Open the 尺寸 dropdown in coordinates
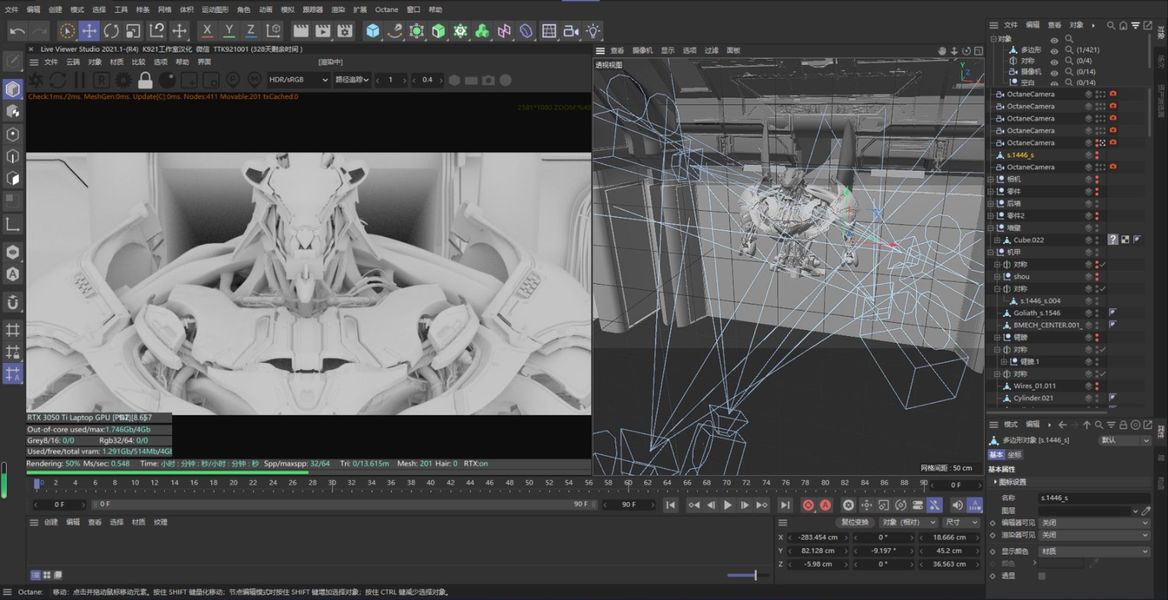Image resolution: width=1168 pixels, height=600 pixels. click(x=960, y=522)
